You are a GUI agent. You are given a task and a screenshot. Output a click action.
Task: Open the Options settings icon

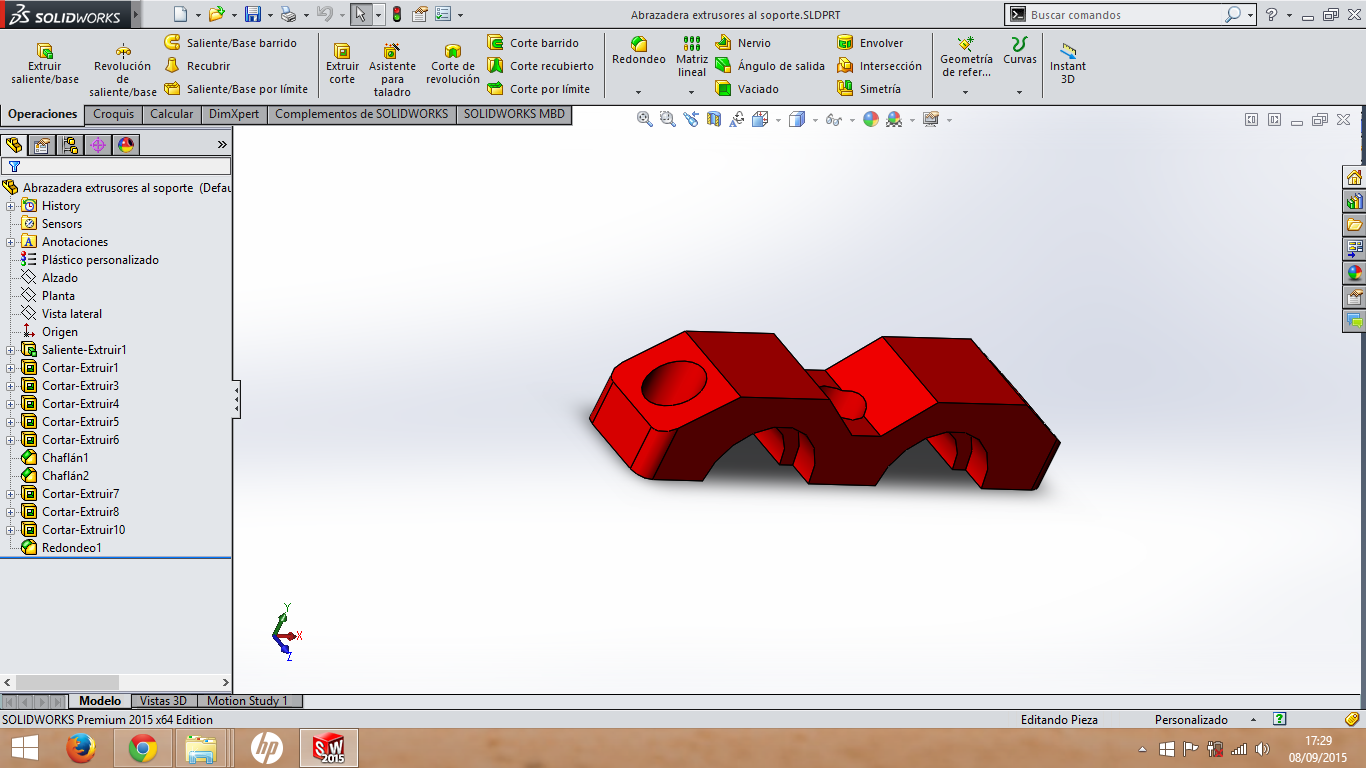(x=443, y=14)
